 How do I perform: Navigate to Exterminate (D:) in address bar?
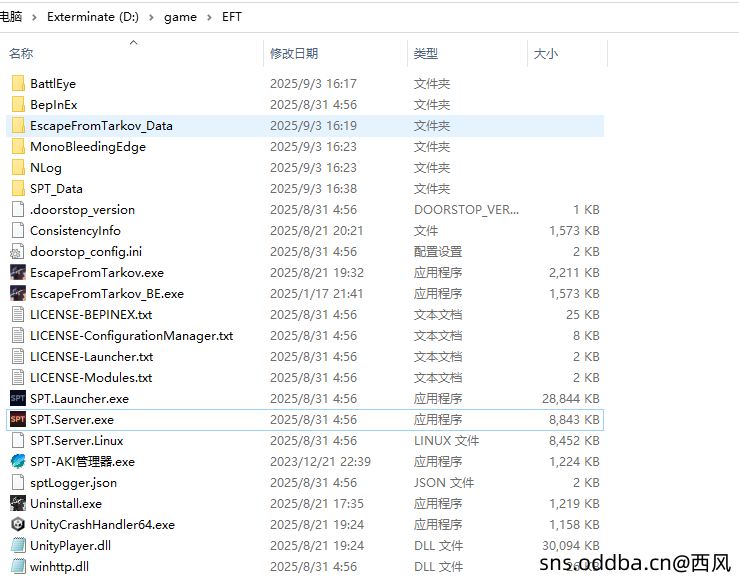[x=93, y=17]
